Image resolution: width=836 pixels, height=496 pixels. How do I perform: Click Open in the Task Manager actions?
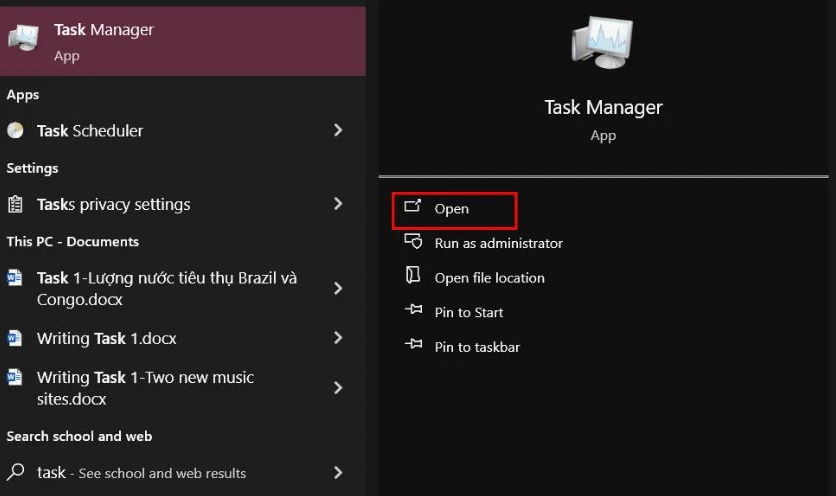tap(454, 210)
